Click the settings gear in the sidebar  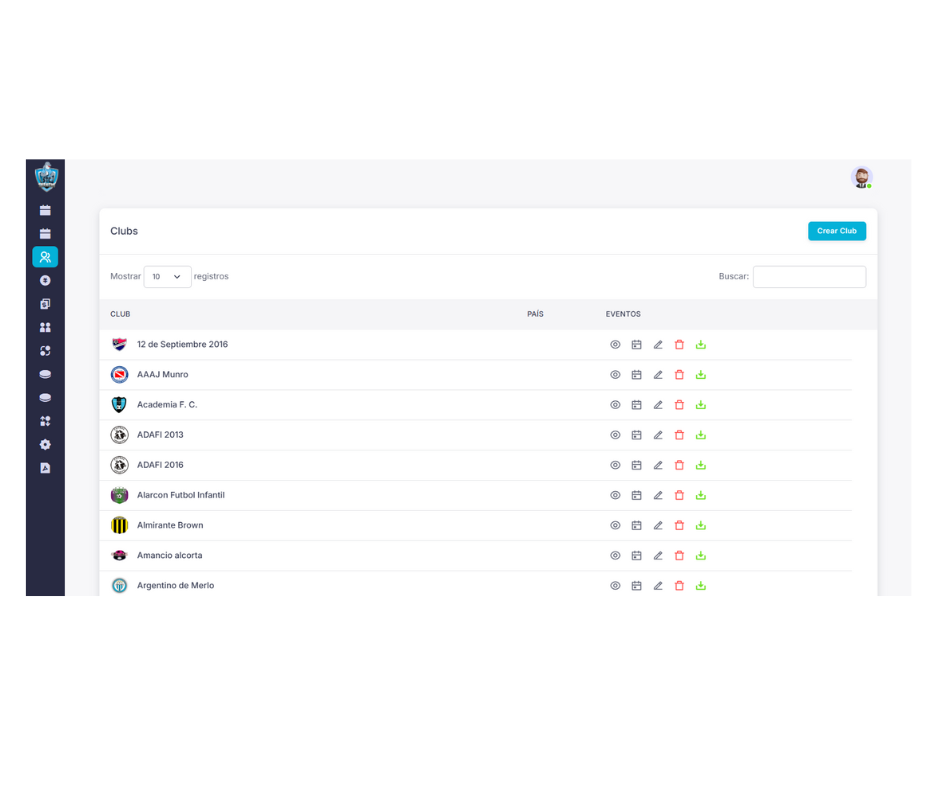pos(45,445)
